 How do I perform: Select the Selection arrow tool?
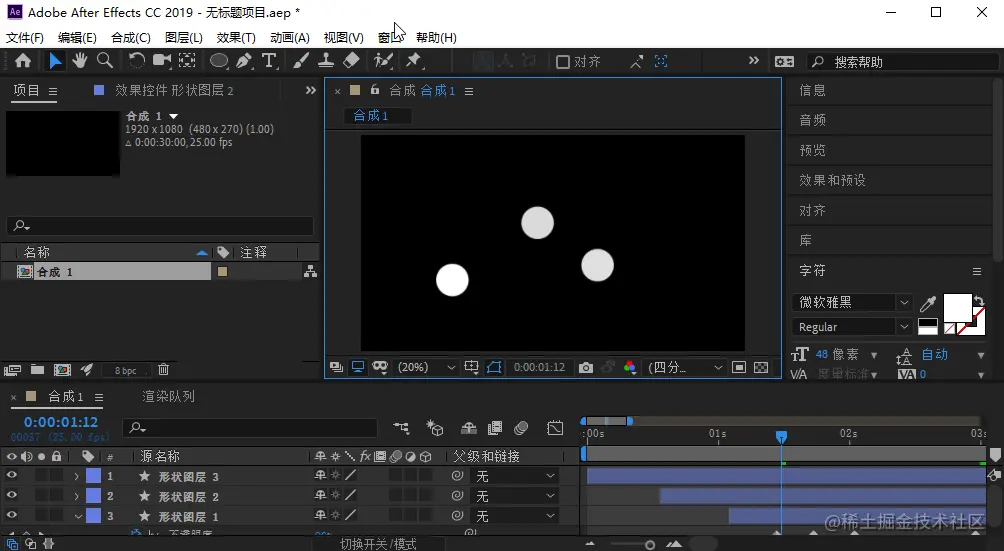pyautogui.click(x=56, y=61)
